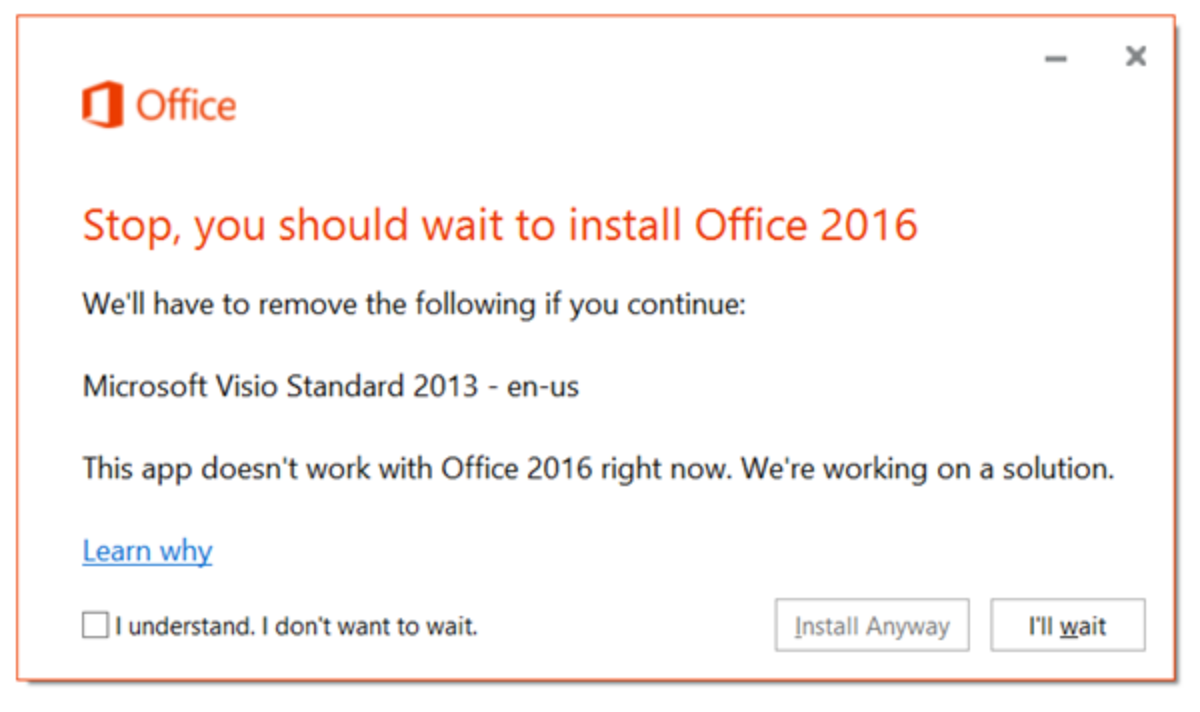This screenshot has width=1200, height=712.
Task: Open the Learn why link
Action: tap(147, 551)
